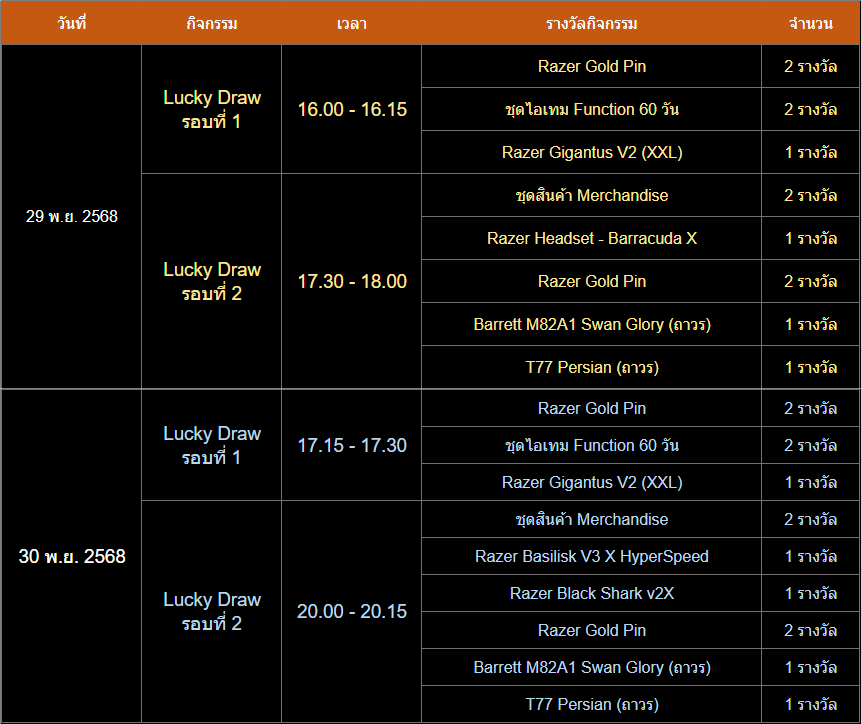Viewport: 861px width, 724px height.
Task: Click the รางวัลกิจกรรม column header
Action: [592, 23]
